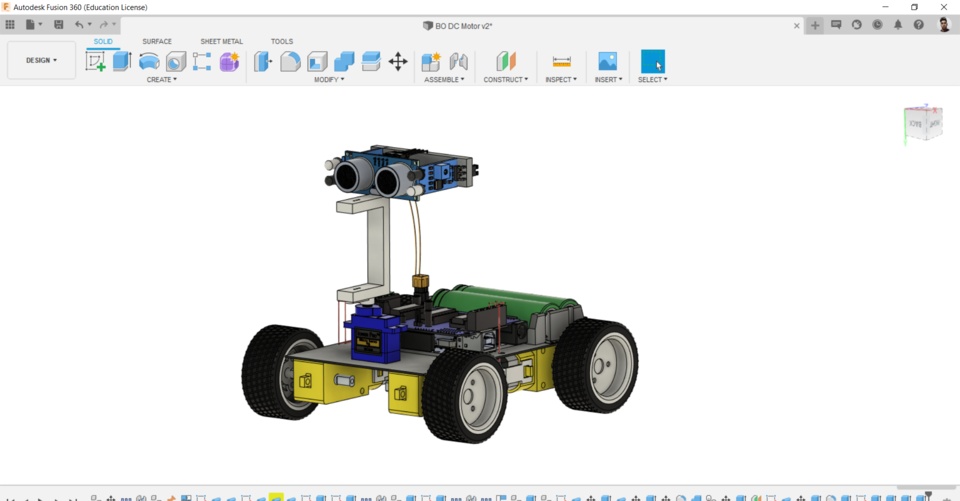Select the Revolve tool
This screenshot has height=501, width=960.
[x=149, y=61]
